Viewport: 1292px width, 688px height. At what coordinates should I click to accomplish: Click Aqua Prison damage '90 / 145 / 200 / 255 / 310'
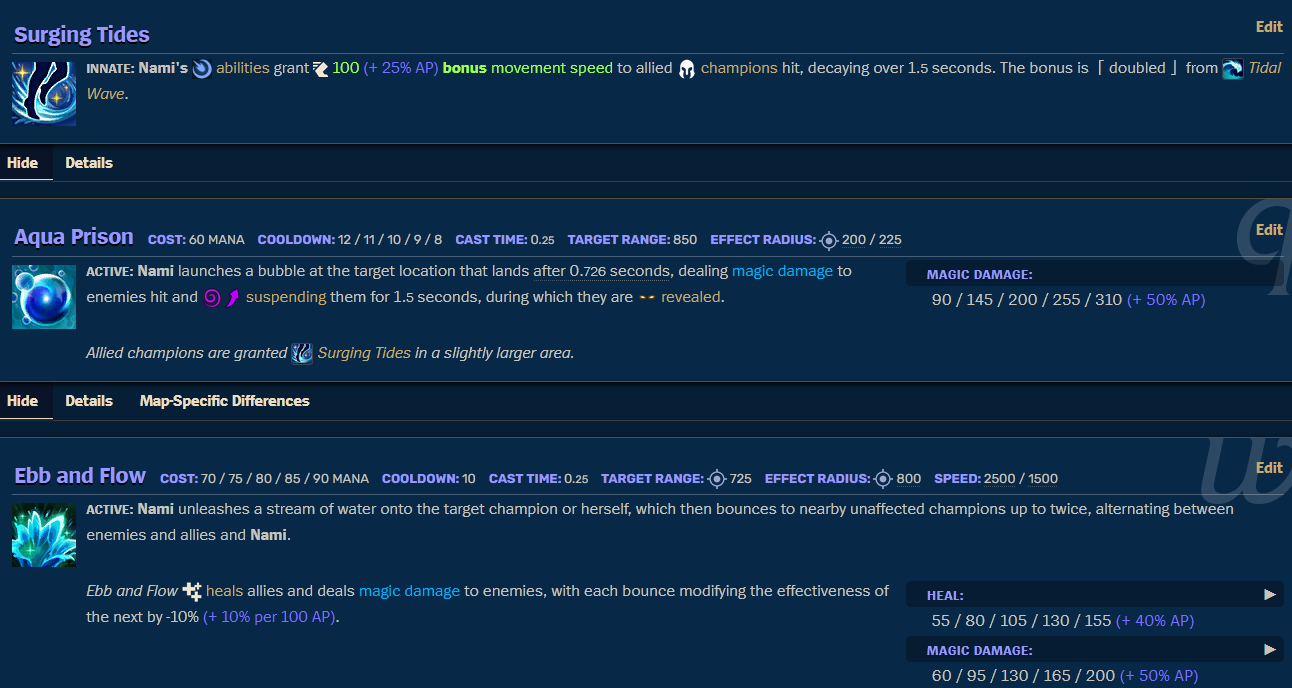tap(1027, 299)
